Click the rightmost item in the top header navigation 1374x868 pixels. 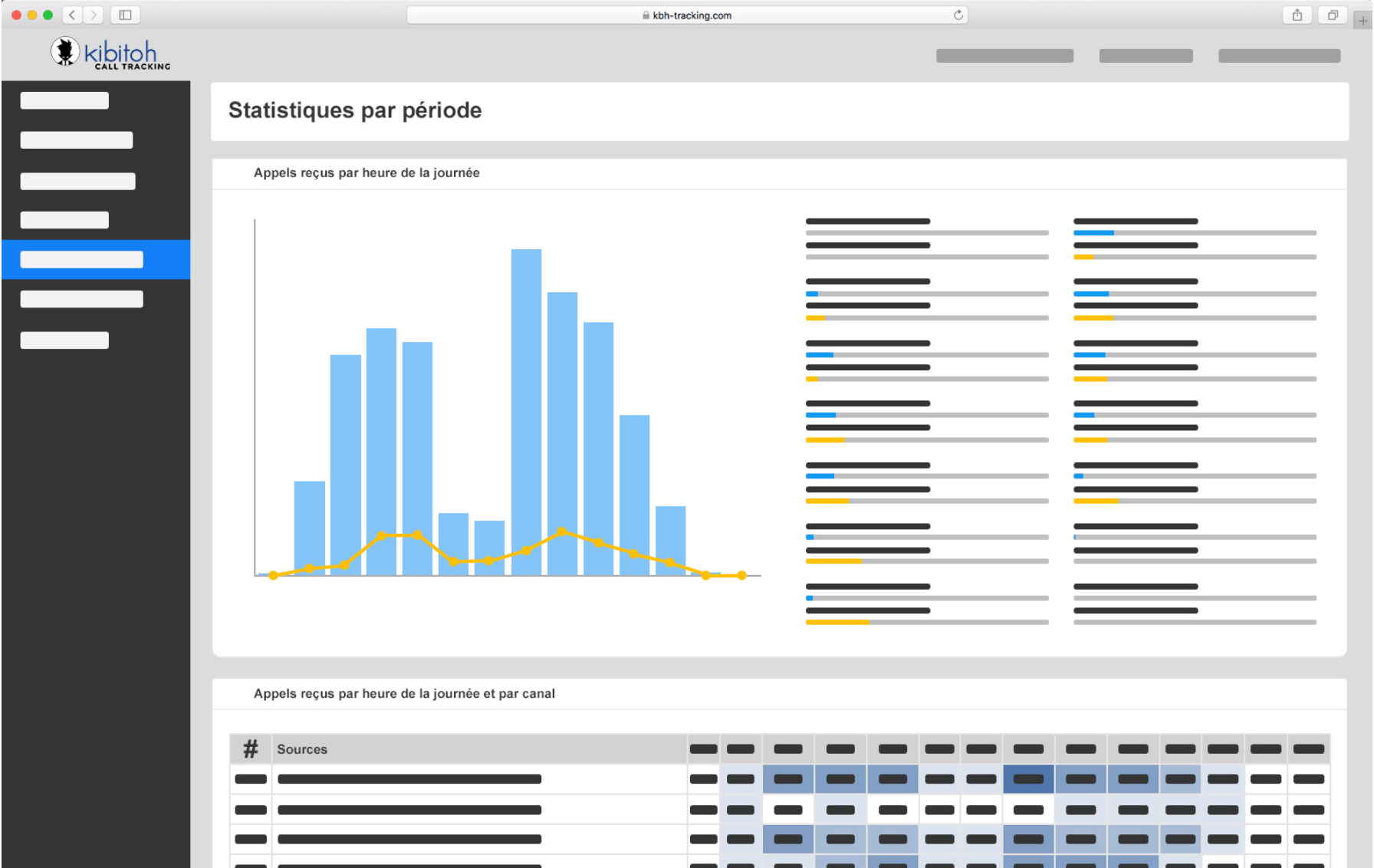[1279, 56]
